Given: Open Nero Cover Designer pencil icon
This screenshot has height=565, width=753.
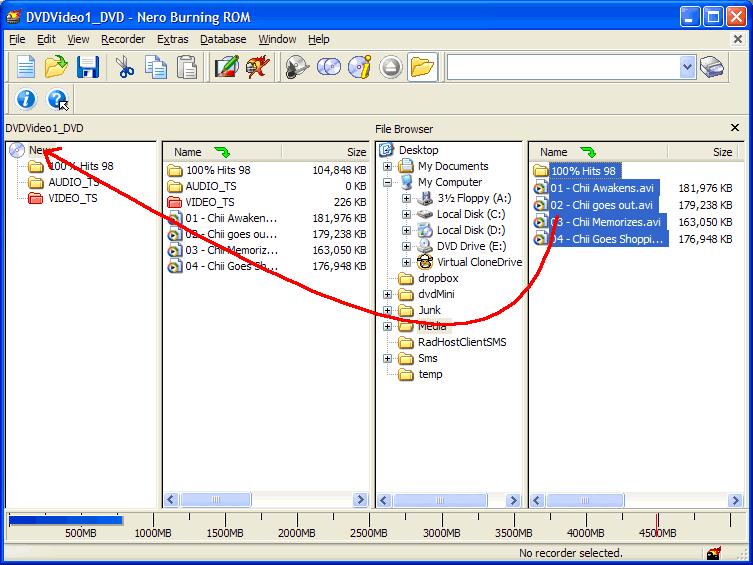Looking at the screenshot, I should pyautogui.click(x=227, y=67).
